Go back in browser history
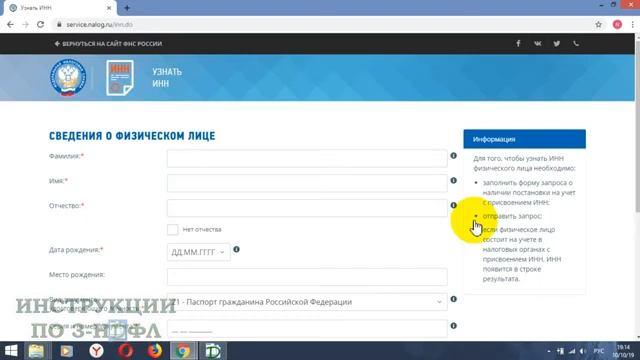Image resolution: width=640 pixels, height=360 pixels. pyautogui.click(x=10, y=24)
